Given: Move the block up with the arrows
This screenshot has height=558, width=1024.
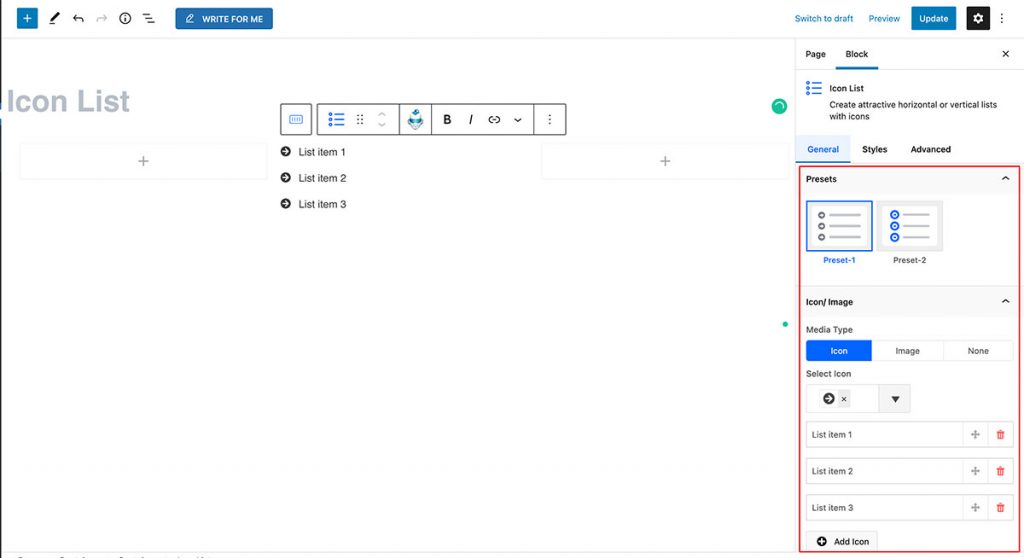Looking at the screenshot, I should (x=382, y=114).
